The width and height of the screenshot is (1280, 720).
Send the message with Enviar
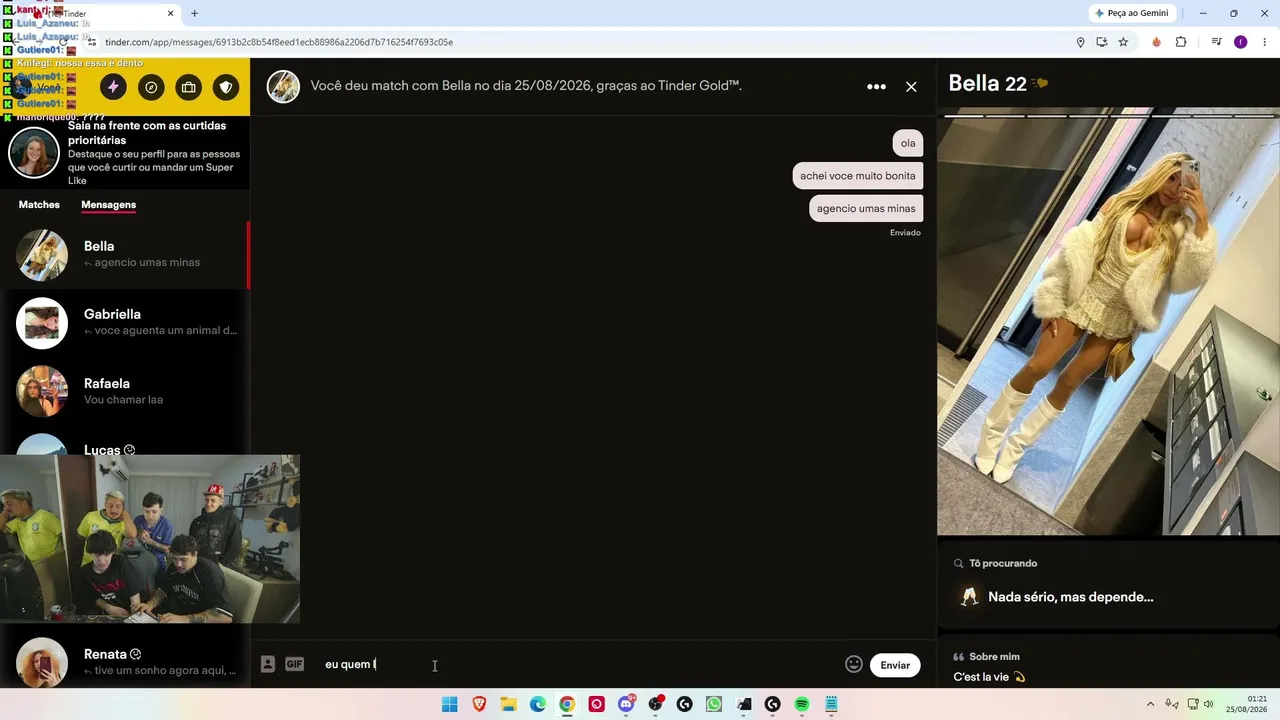[x=895, y=665]
